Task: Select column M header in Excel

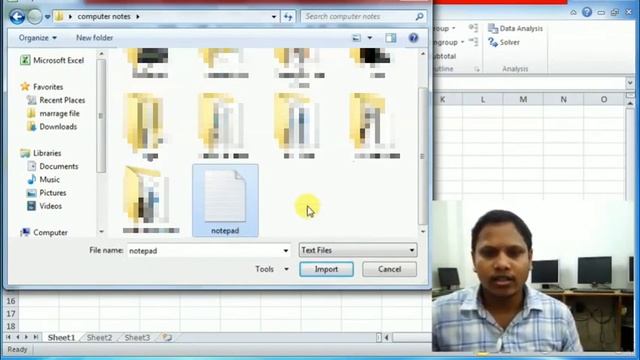Action: click(x=523, y=99)
